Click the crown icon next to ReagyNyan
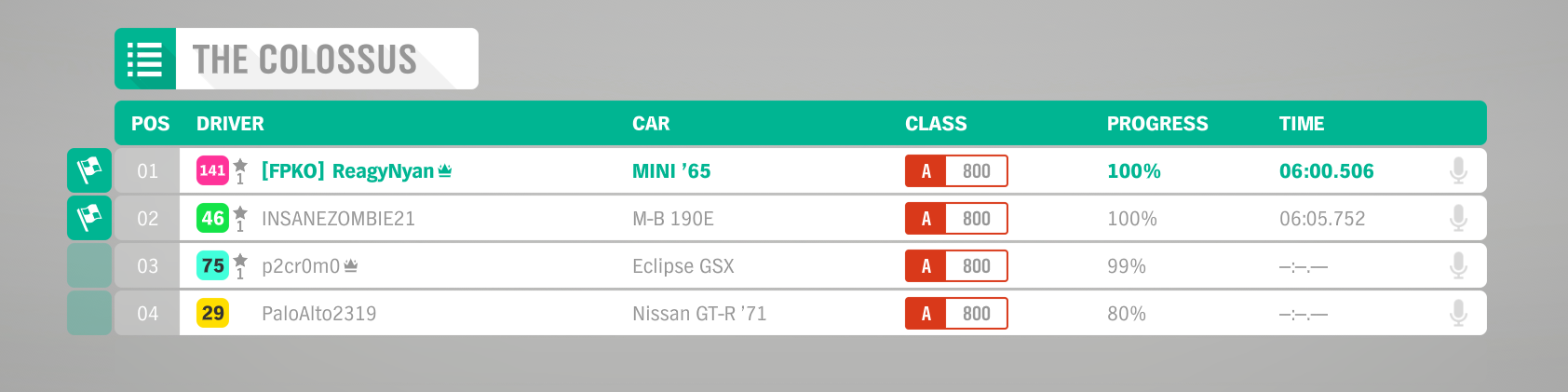 pos(445,170)
